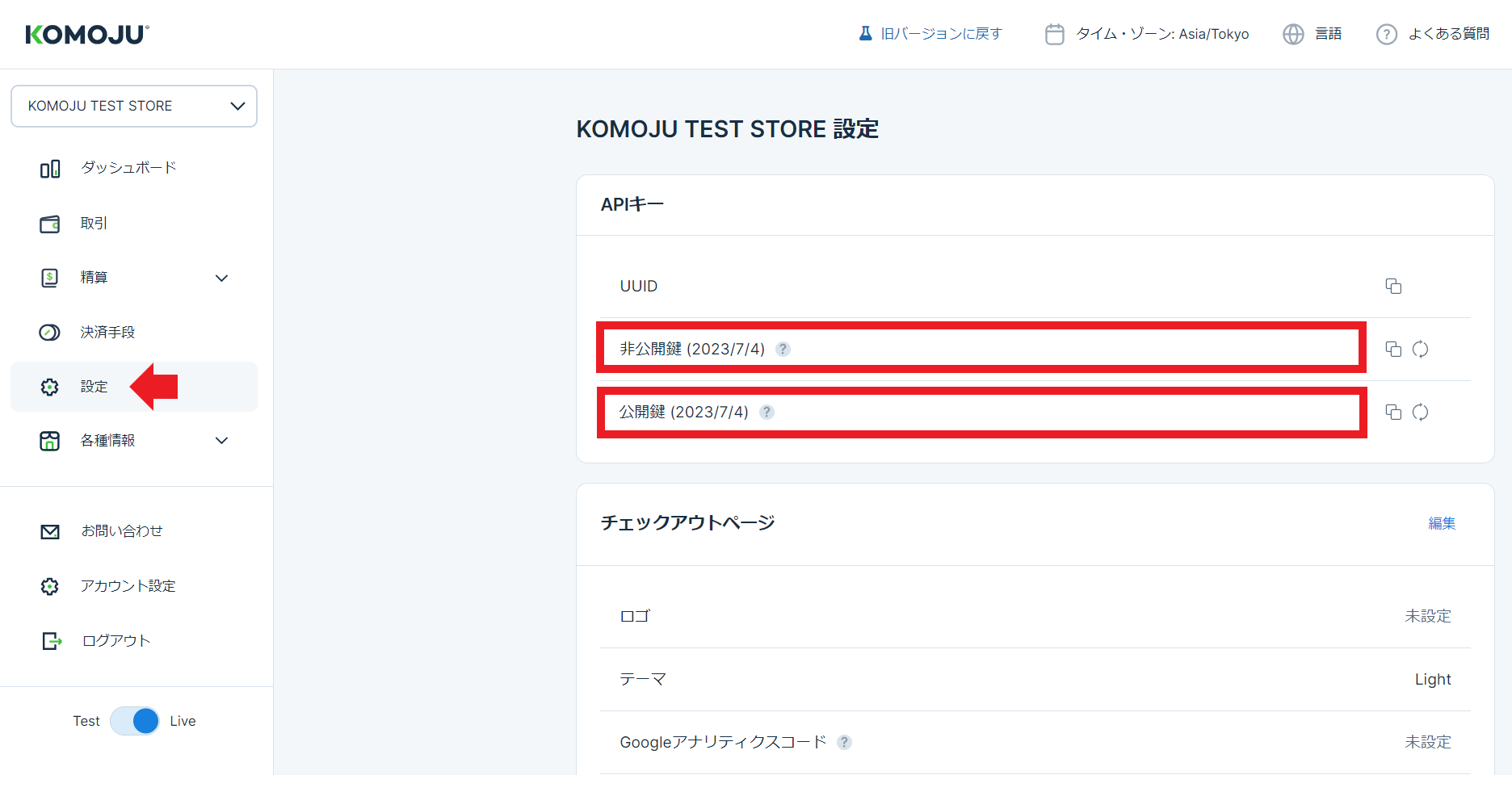Click 編集 link for checkout page

pyautogui.click(x=1442, y=523)
